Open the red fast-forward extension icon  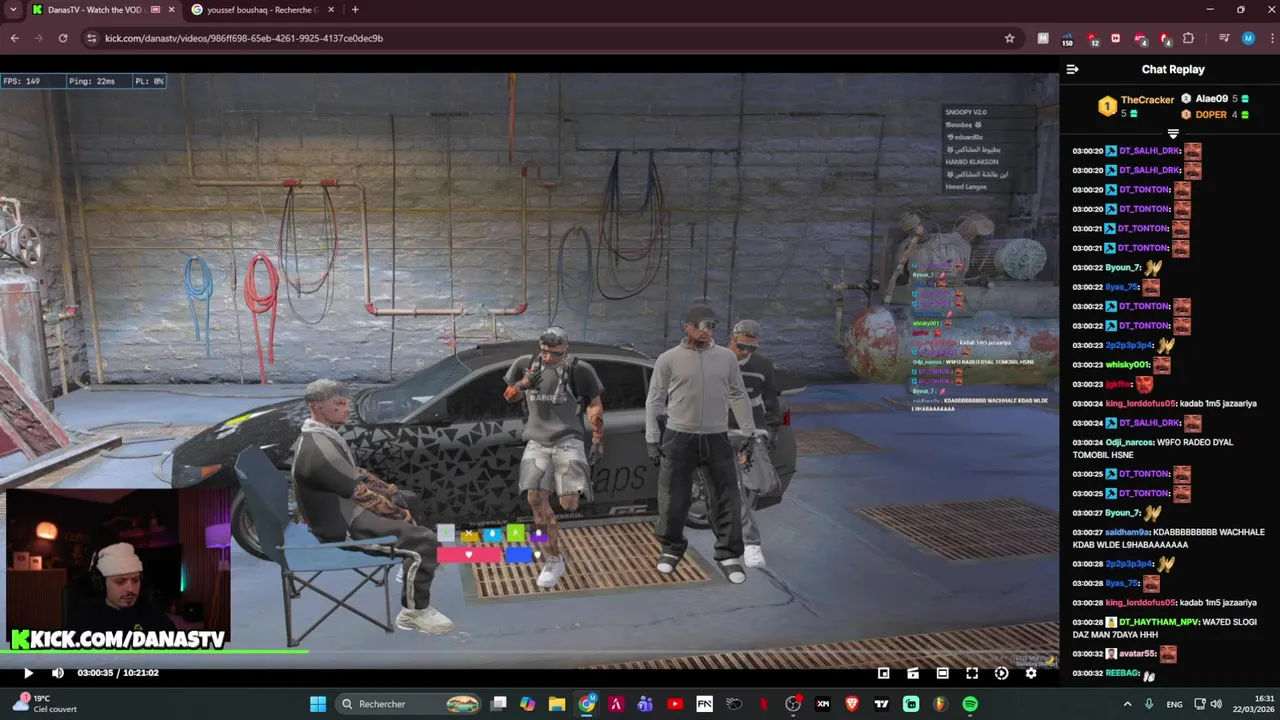point(1115,38)
